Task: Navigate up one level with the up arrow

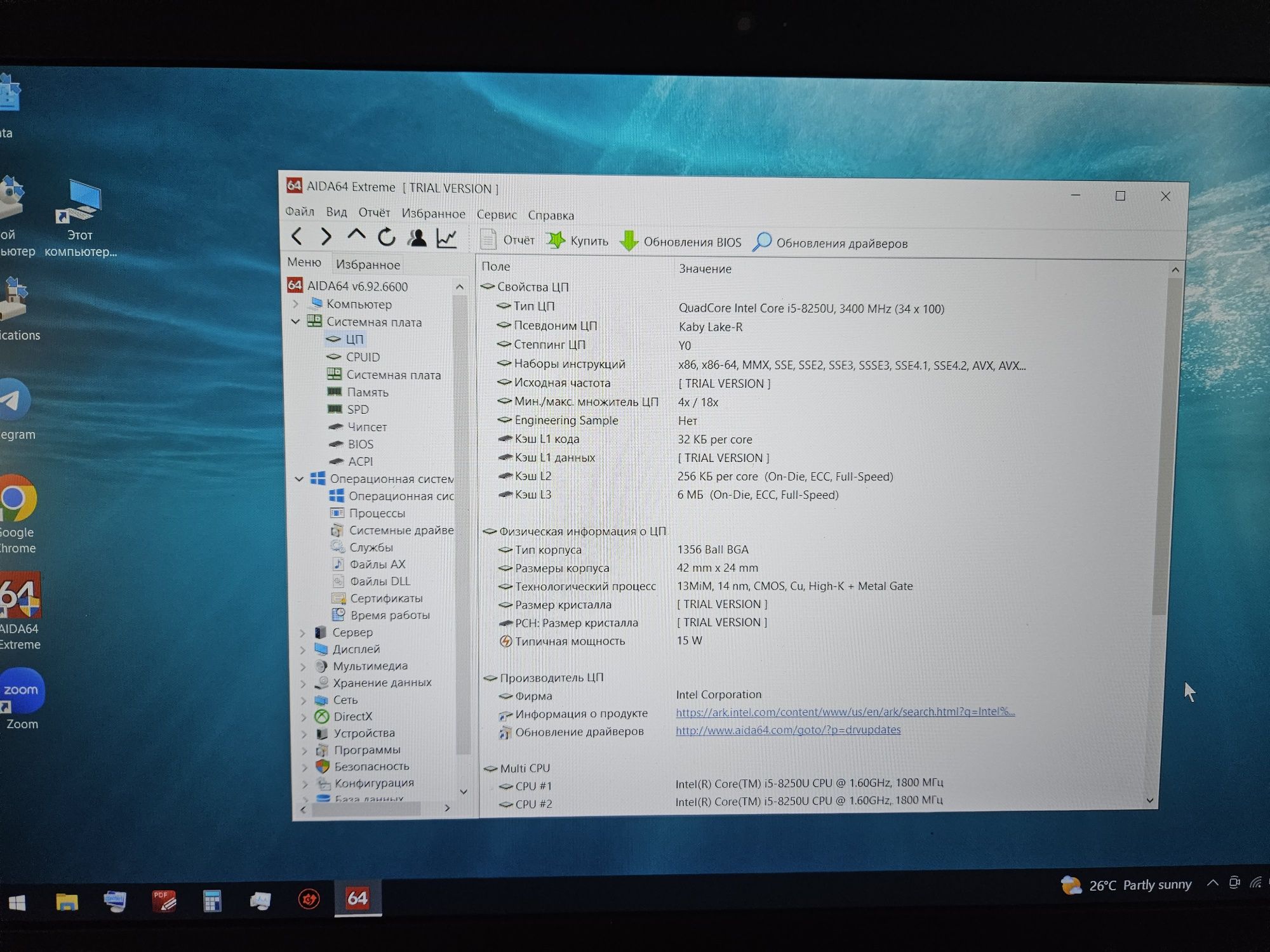Action: point(356,236)
